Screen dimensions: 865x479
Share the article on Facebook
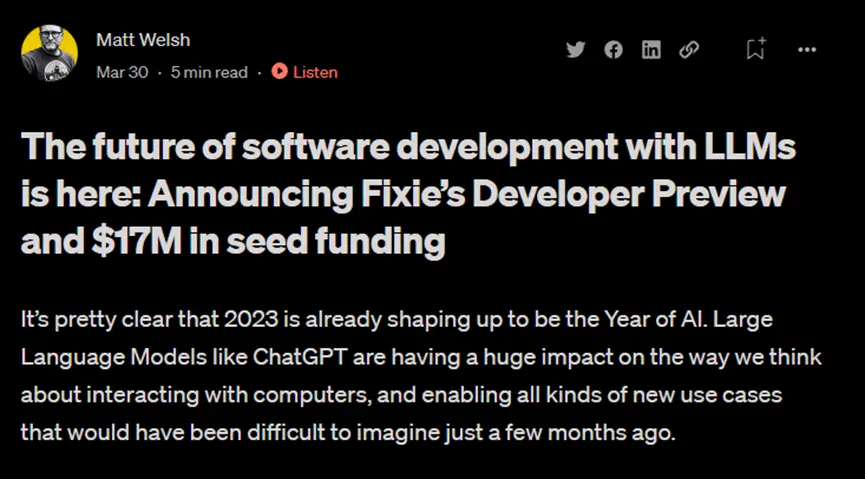613,49
